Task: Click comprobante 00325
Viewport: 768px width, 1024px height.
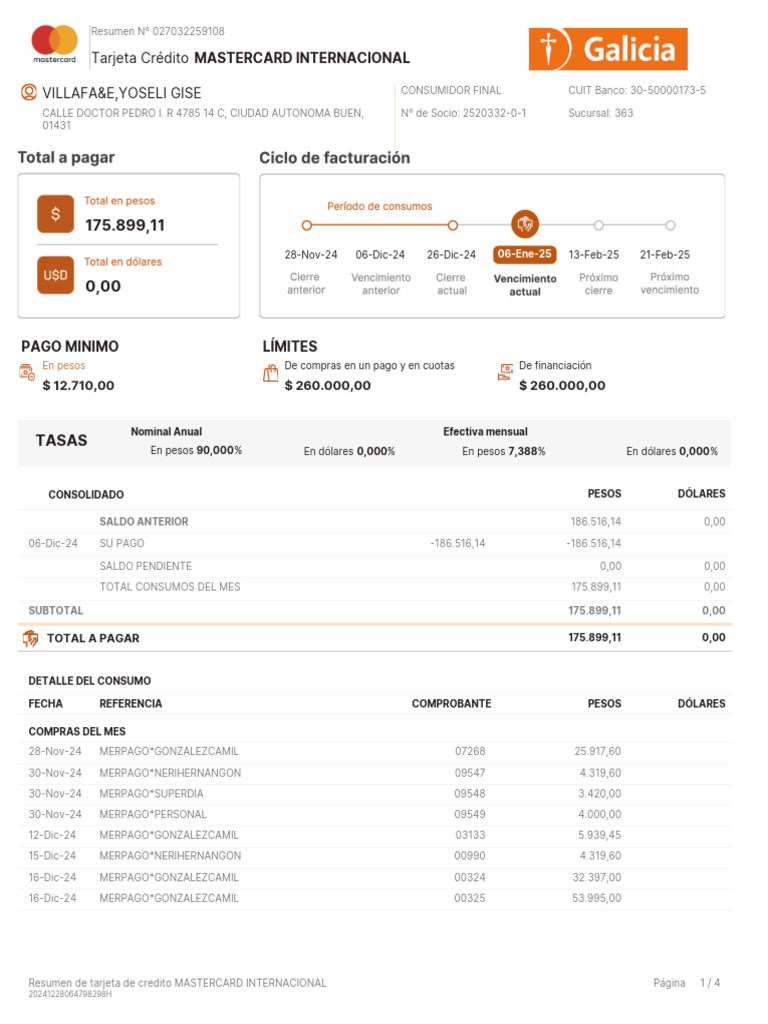Action: 470,898
